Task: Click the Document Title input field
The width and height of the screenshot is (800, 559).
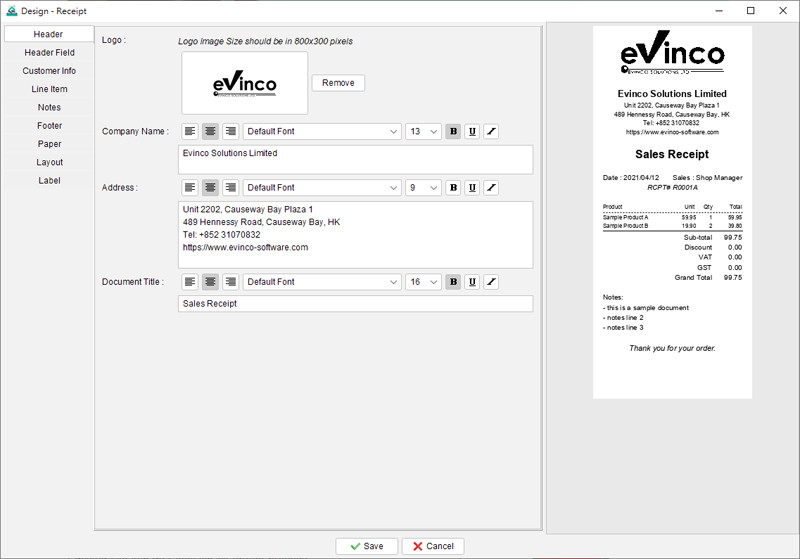Action: tap(356, 303)
